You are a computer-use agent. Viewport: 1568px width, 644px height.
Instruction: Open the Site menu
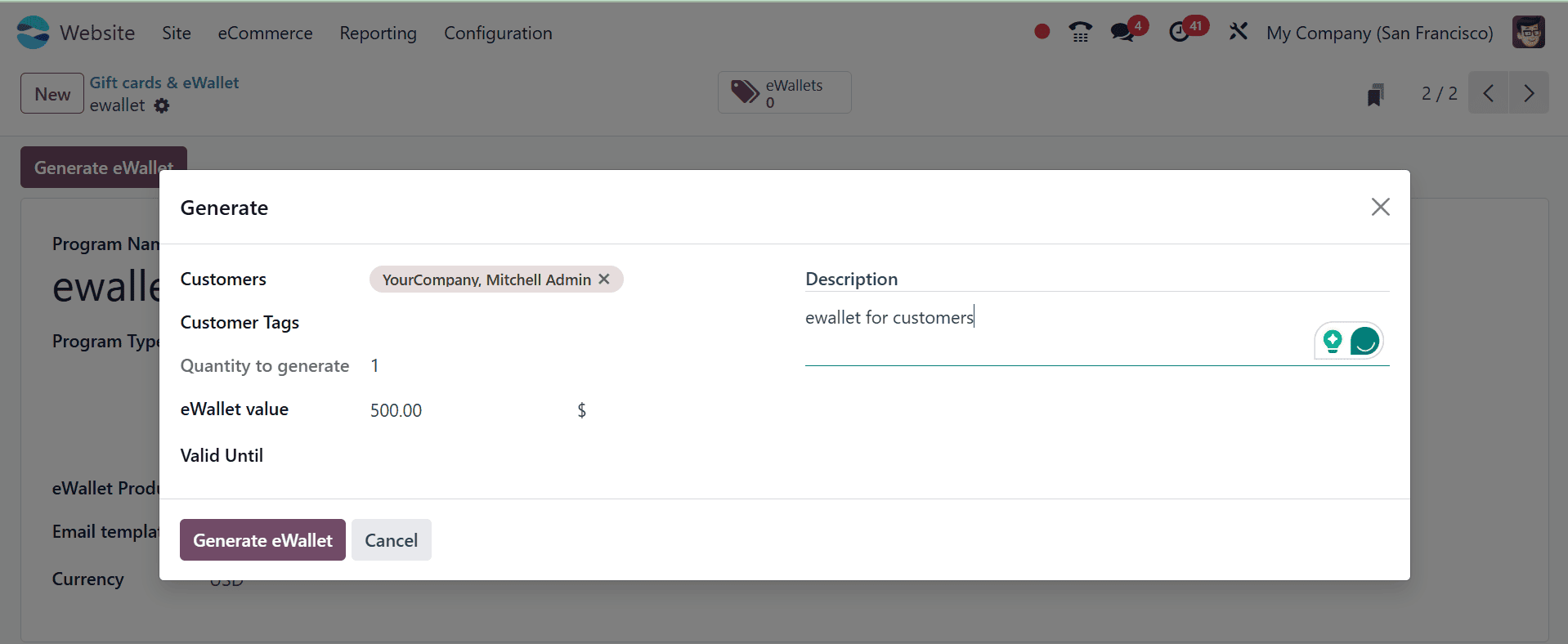177,33
